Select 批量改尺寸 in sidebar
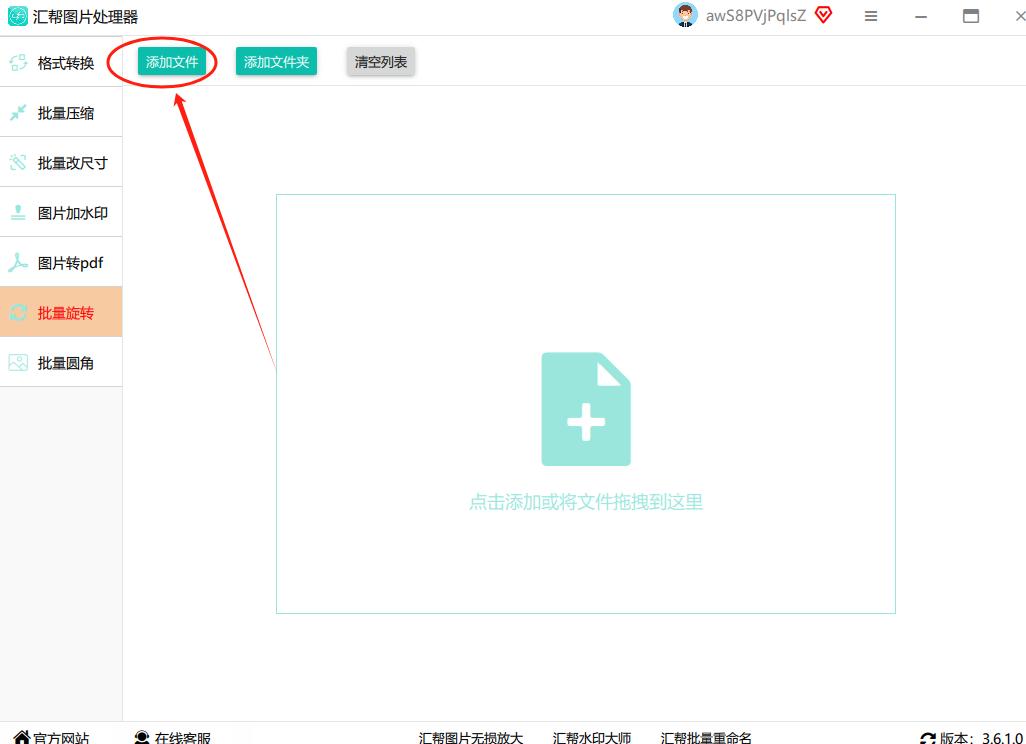This screenshot has height=744, width=1026. [x=61, y=162]
